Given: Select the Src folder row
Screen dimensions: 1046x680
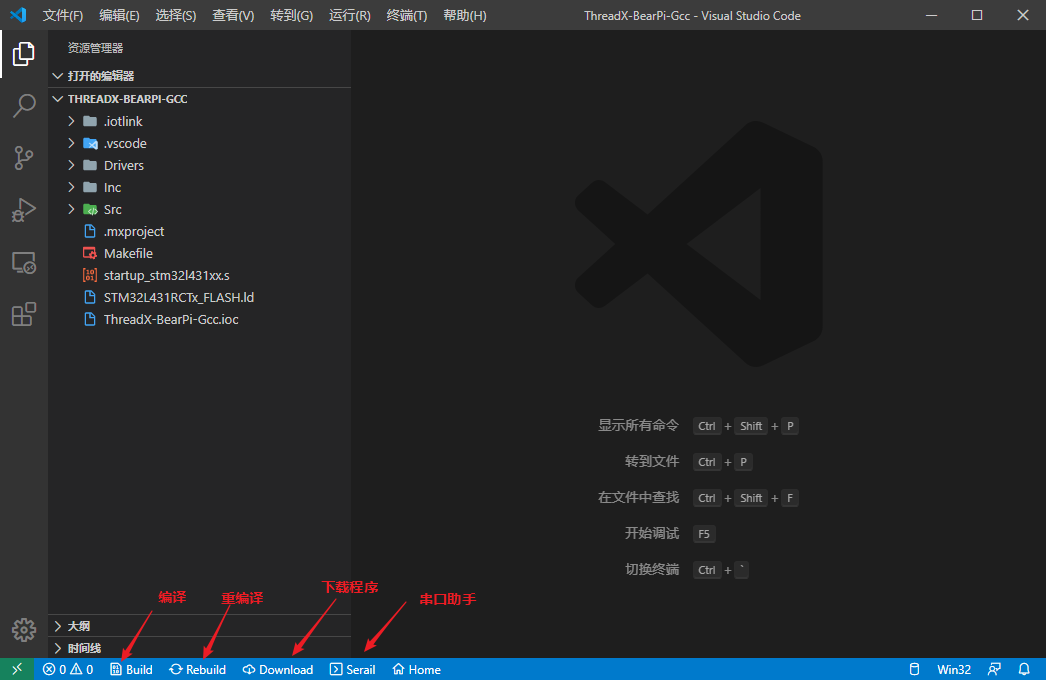Looking at the screenshot, I should [199, 209].
